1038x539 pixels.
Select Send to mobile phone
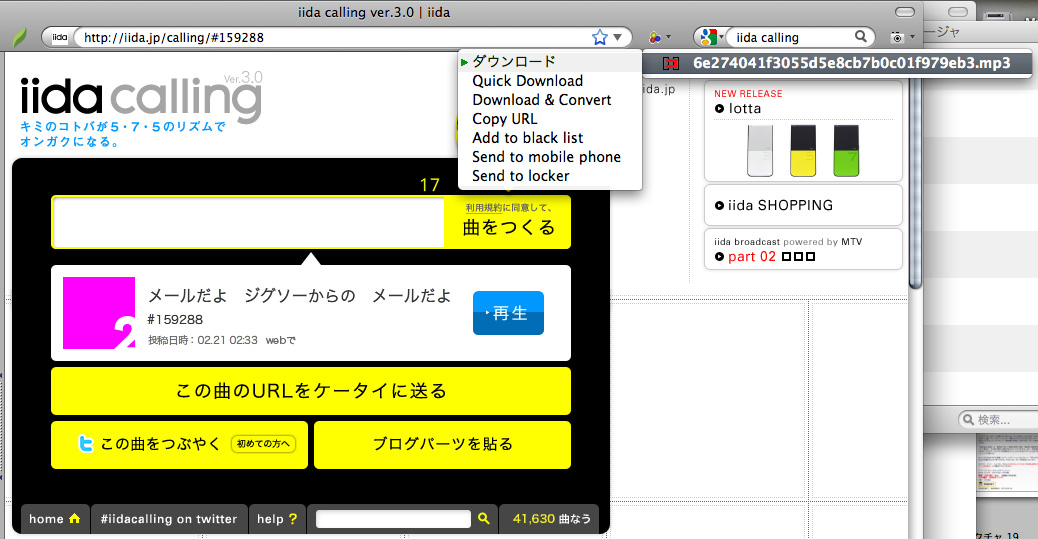tap(549, 157)
